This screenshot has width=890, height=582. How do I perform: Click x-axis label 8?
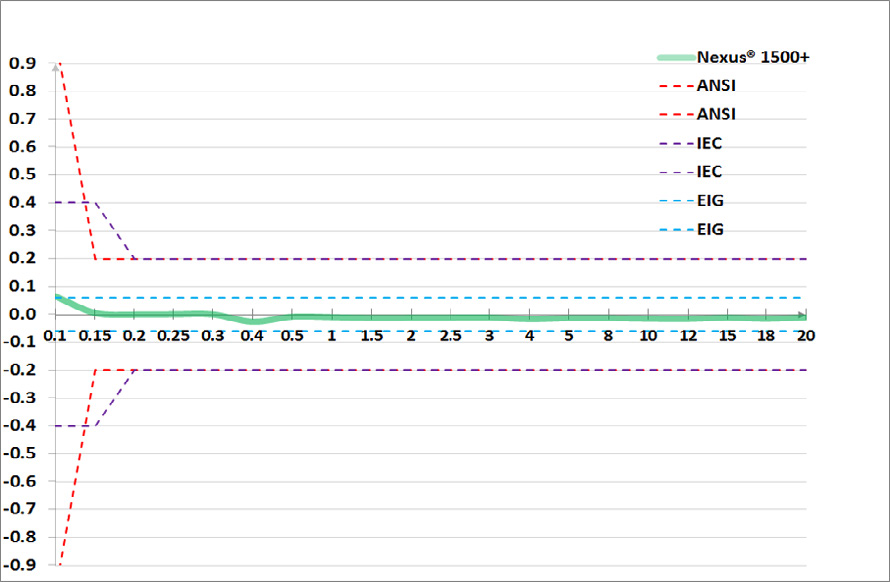click(x=608, y=336)
